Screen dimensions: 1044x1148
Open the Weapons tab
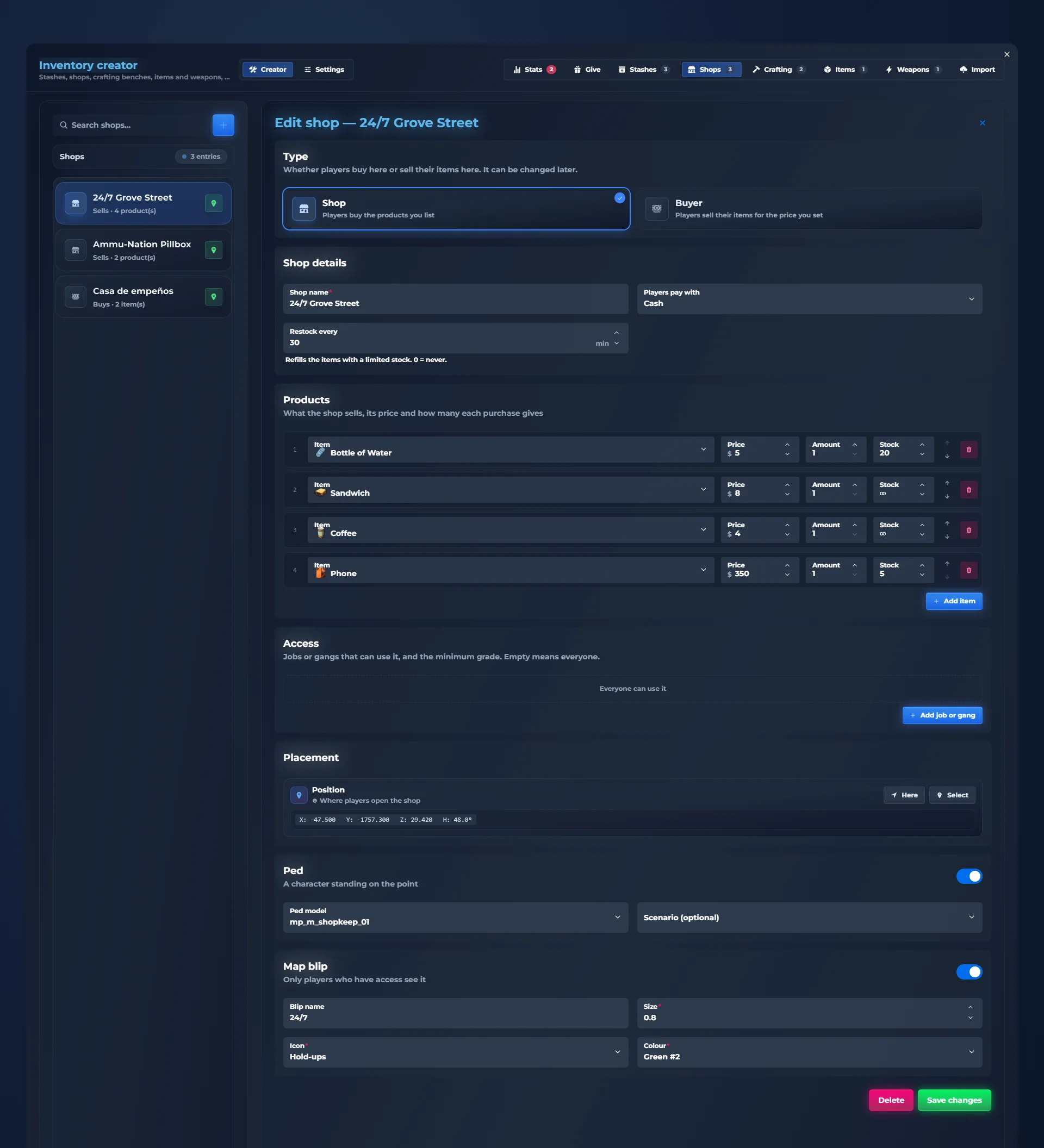coord(913,70)
